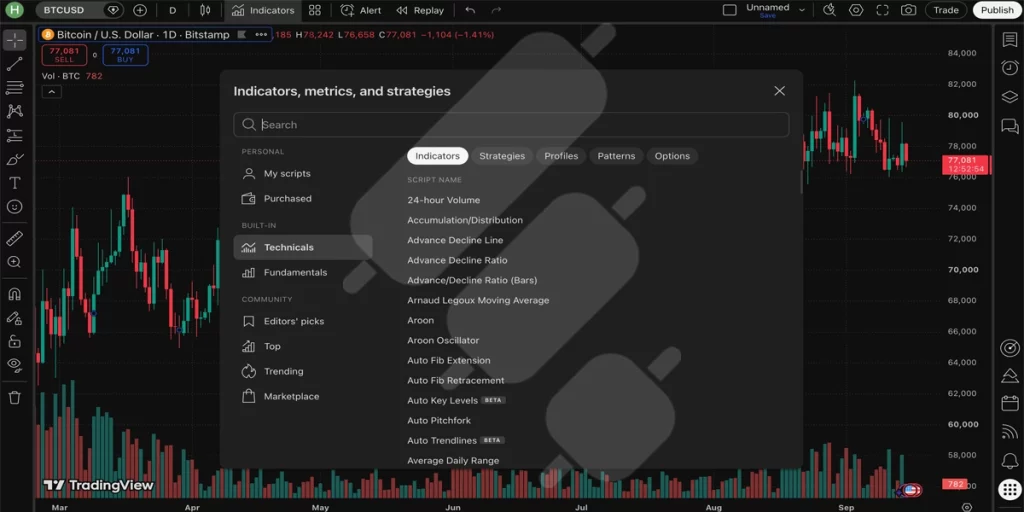This screenshot has height=512, width=1024.
Task: Open Trending community scripts
Action: tap(303, 371)
